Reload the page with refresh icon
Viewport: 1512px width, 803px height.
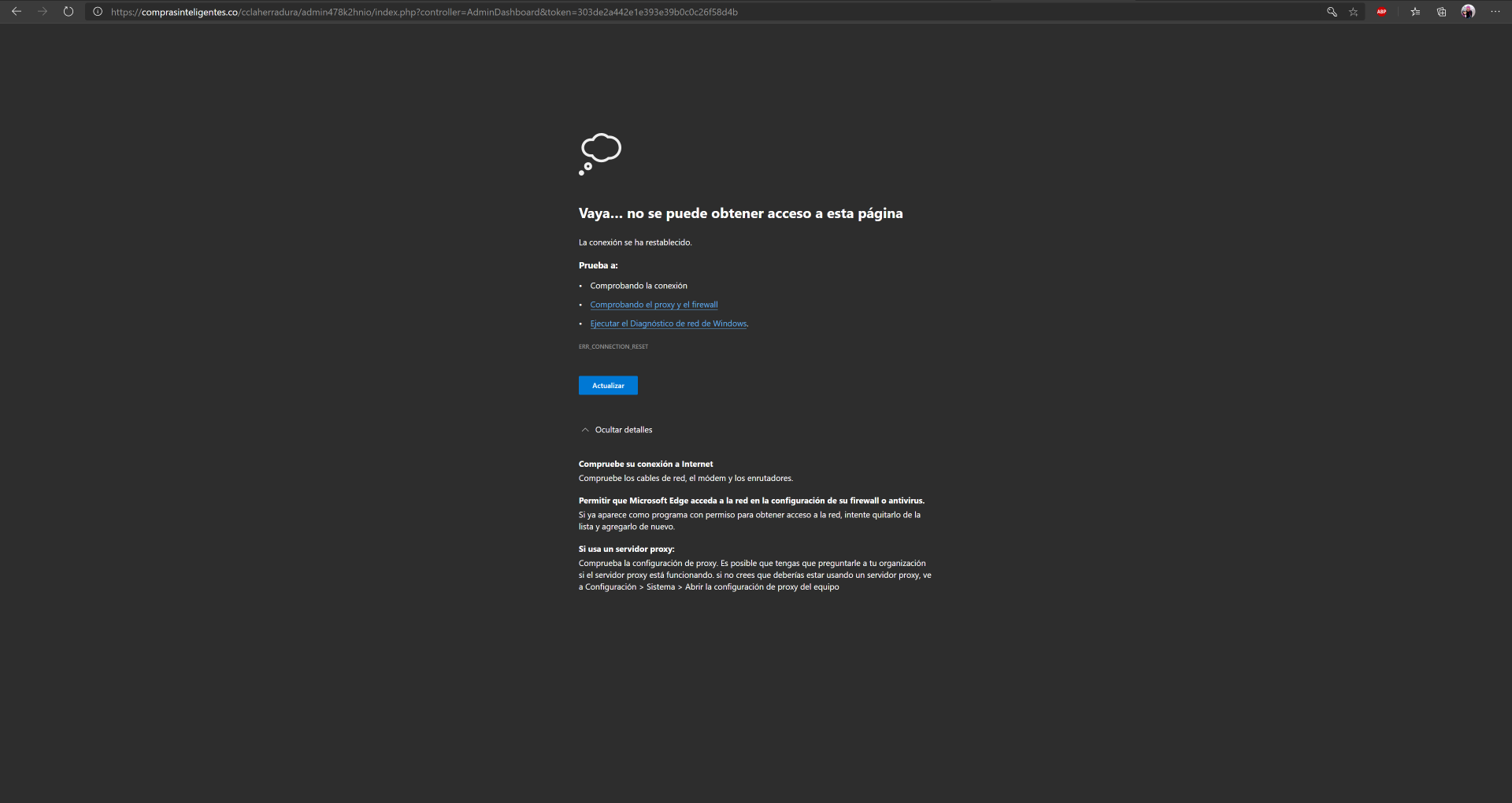(x=69, y=12)
